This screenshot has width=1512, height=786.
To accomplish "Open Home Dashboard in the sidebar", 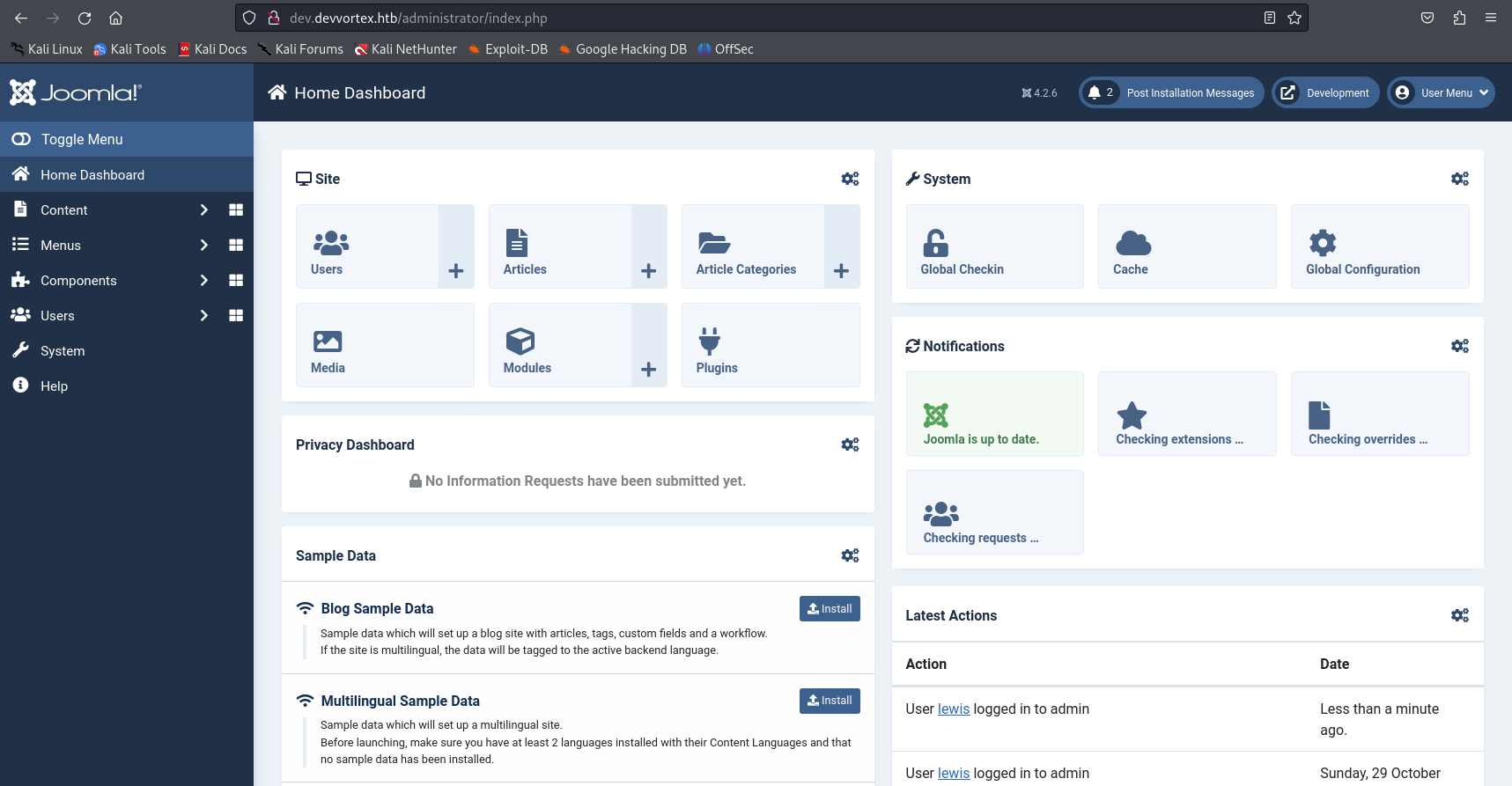I will pyautogui.click(x=127, y=174).
